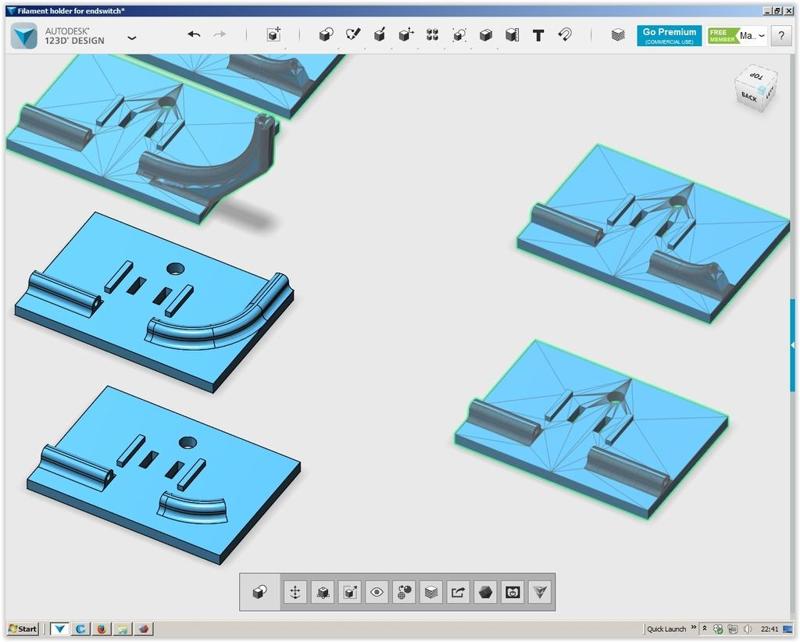Click the Free Member badge

click(x=723, y=36)
